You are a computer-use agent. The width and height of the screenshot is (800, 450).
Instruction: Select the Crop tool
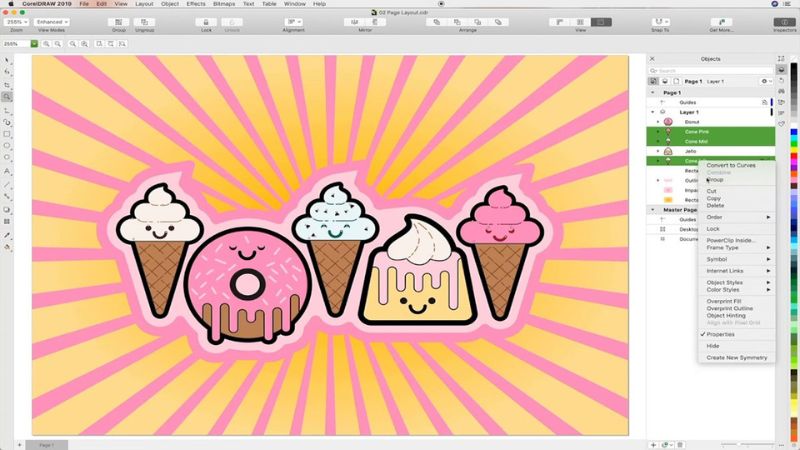[x=7, y=84]
